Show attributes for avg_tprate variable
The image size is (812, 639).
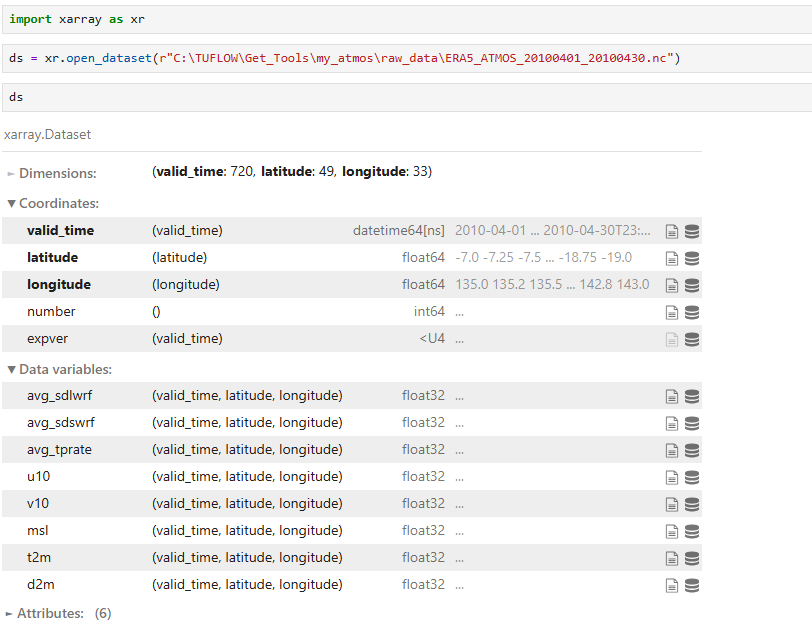[672, 450]
